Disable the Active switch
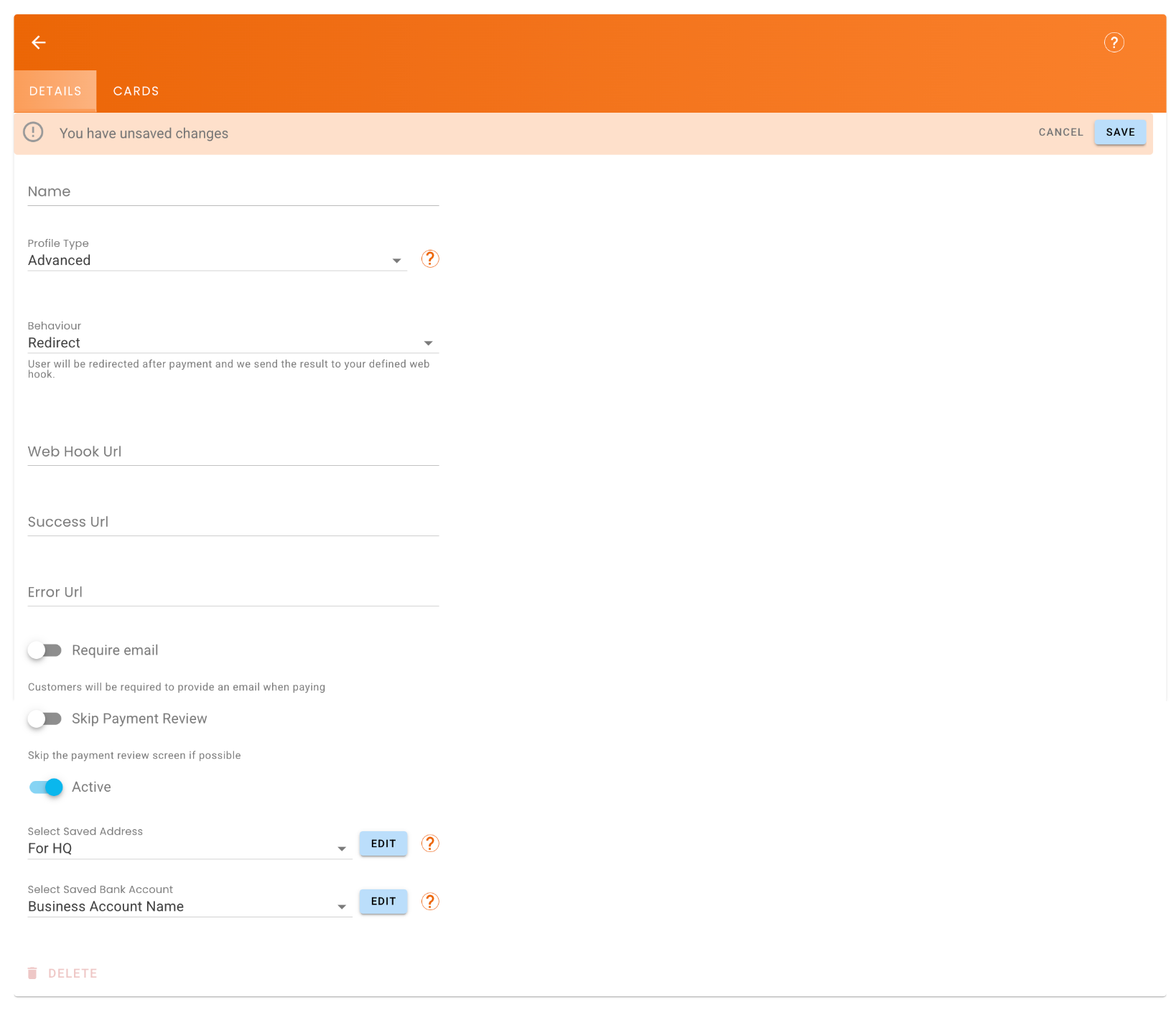The height and width of the screenshot is (1020, 1176). [45, 787]
